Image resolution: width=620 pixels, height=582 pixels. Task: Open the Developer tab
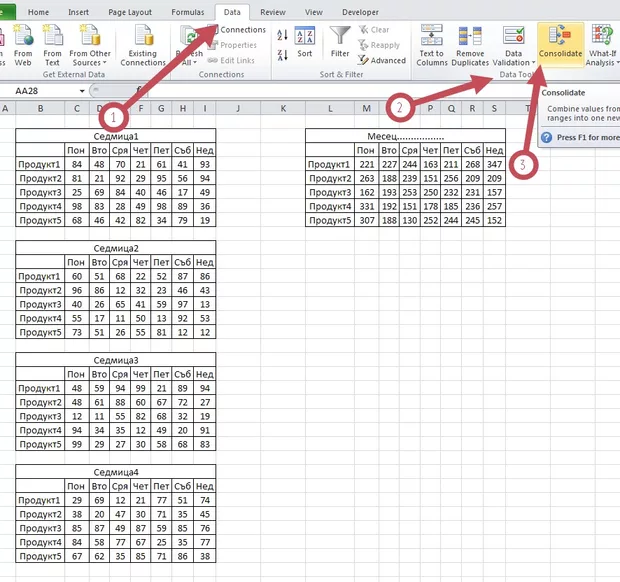[x=360, y=12]
